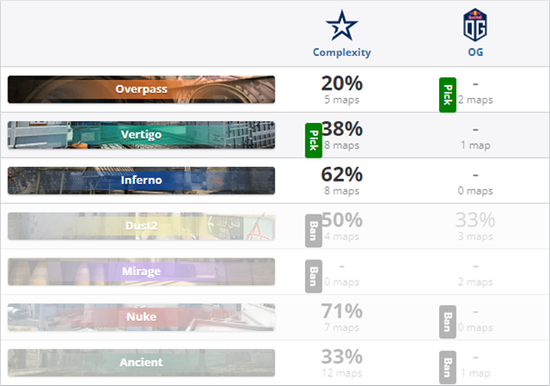Click Complexity's 62% Inferno win rate
This screenshot has height=386, width=550.
pyautogui.click(x=342, y=174)
